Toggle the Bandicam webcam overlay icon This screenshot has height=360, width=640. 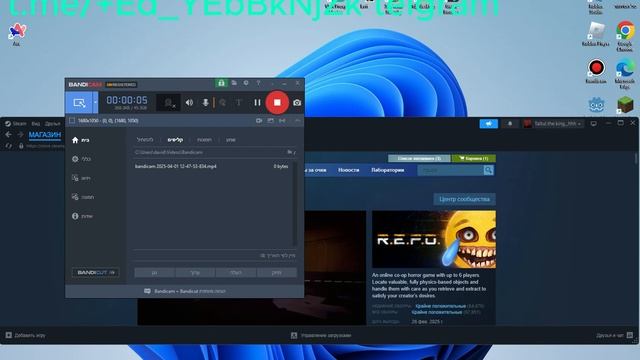[x=169, y=103]
